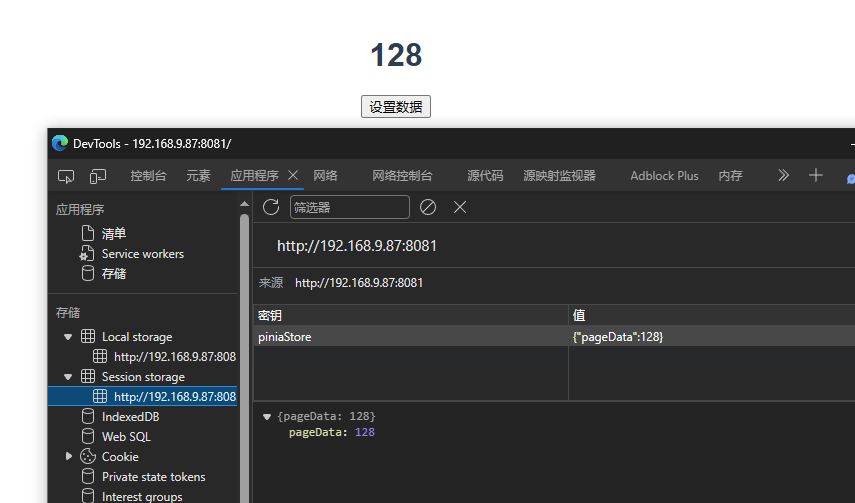Open Private state tokens in the sidebar
Screen dimensions: 855x503
click(x=153, y=477)
